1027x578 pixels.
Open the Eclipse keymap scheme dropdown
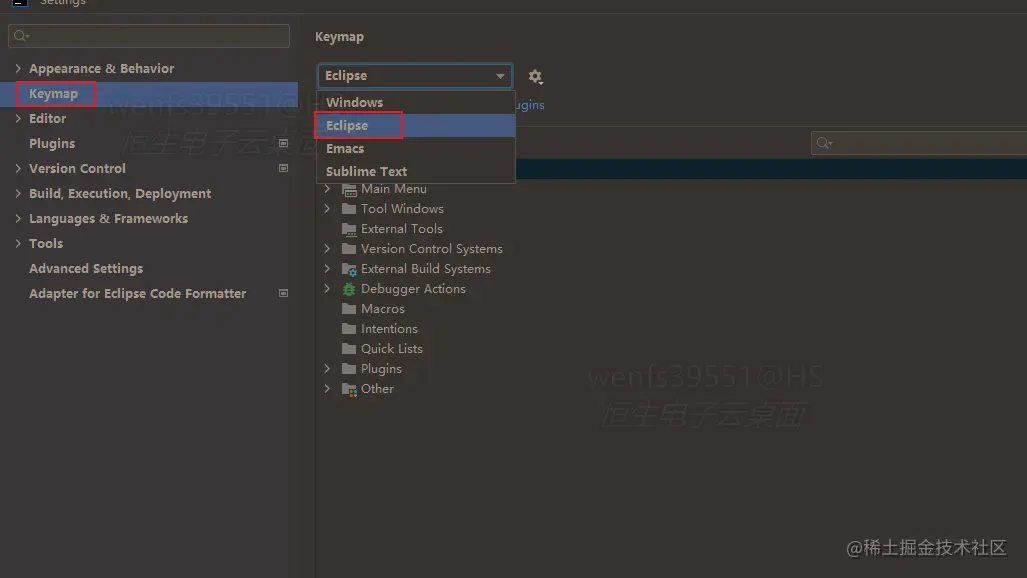415,76
